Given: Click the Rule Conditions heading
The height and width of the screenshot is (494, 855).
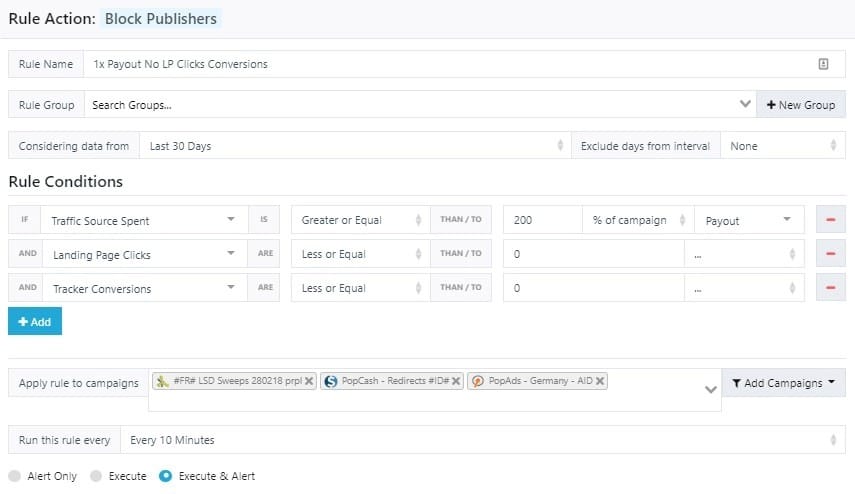Looking at the screenshot, I should click(x=65, y=182).
